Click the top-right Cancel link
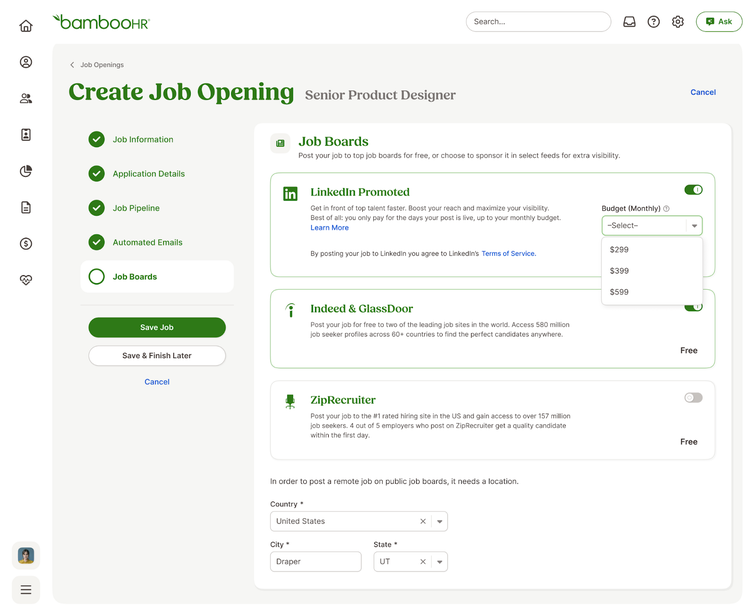Image resolution: width=750 pixels, height=616 pixels. click(703, 92)
